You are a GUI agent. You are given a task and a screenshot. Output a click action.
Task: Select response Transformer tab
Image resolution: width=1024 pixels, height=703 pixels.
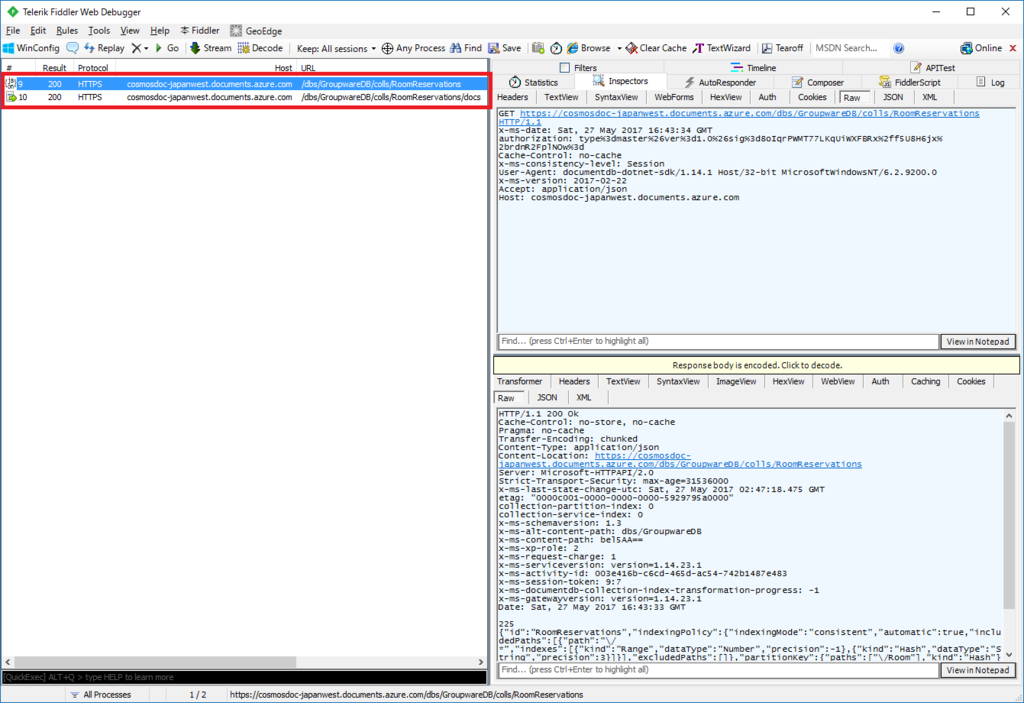[520, 382]
